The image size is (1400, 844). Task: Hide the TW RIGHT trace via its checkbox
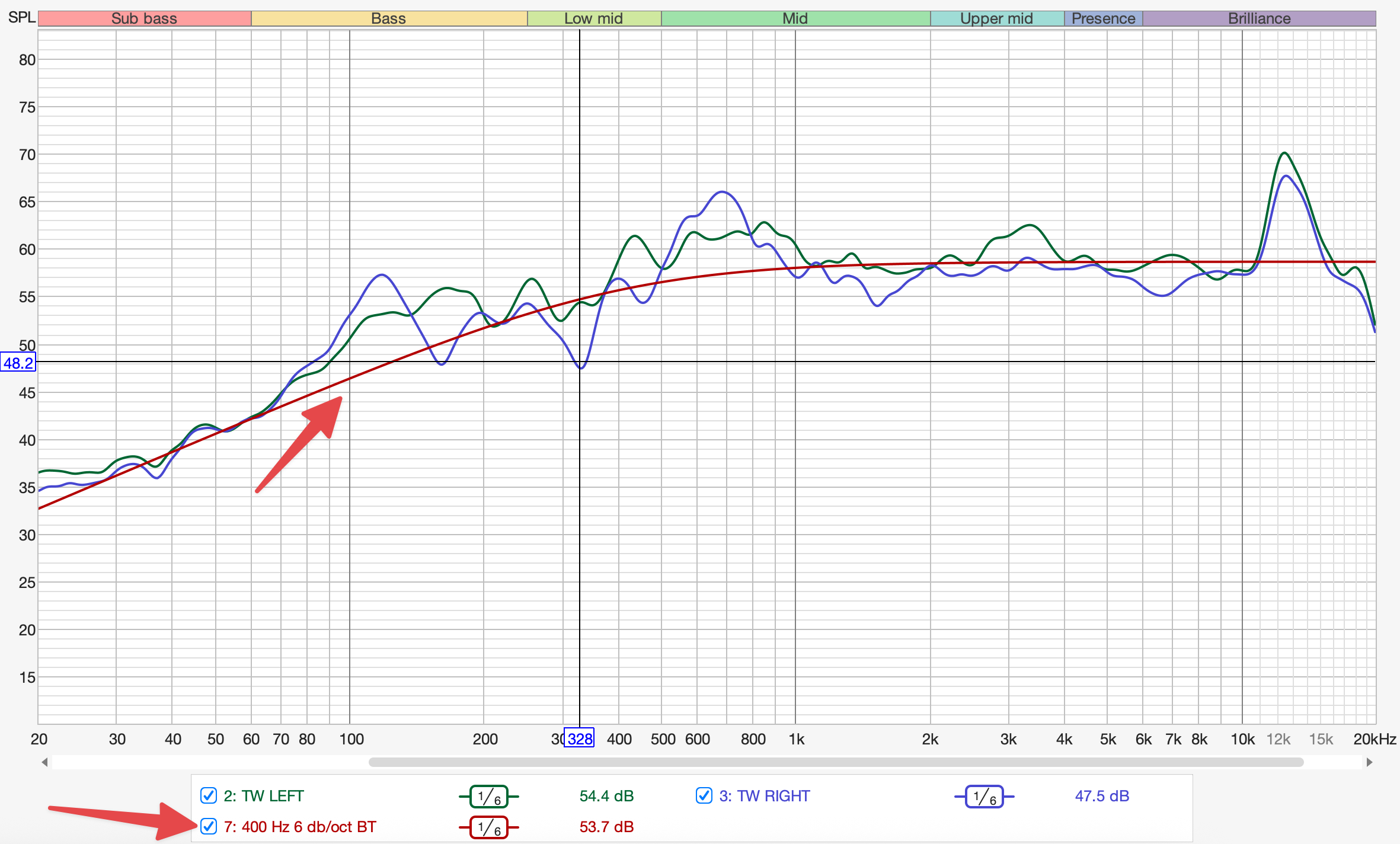(x=704, y=795)
